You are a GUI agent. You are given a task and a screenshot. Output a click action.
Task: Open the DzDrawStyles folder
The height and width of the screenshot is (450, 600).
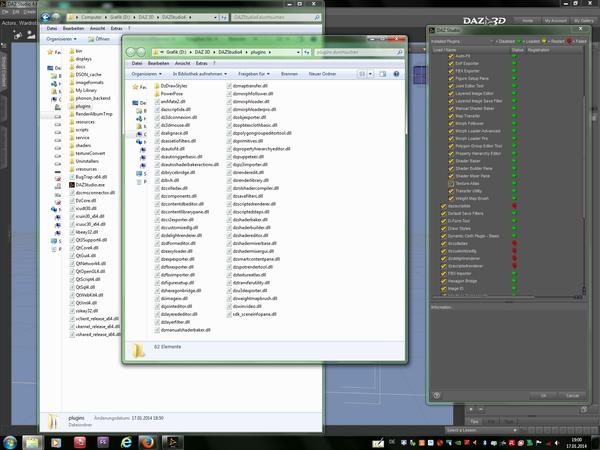click(x=171, y=86)
